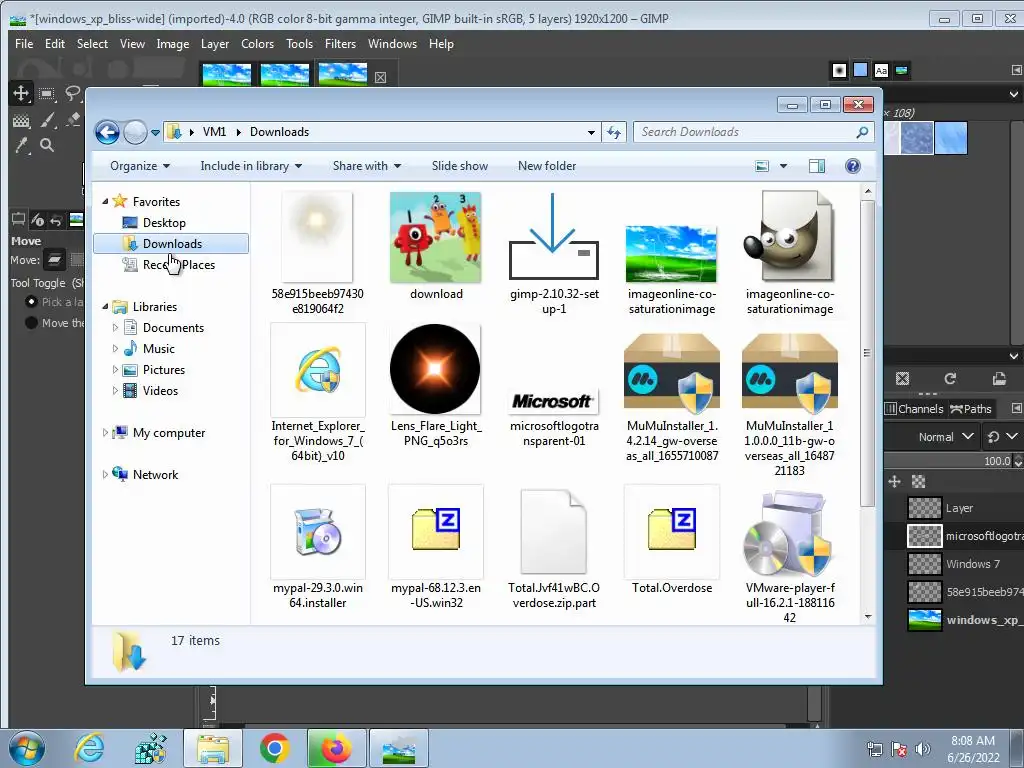Open GIMP Layer menu
Screen dimensions: 1024x768
pyautogui.click(x=215, y=44)
